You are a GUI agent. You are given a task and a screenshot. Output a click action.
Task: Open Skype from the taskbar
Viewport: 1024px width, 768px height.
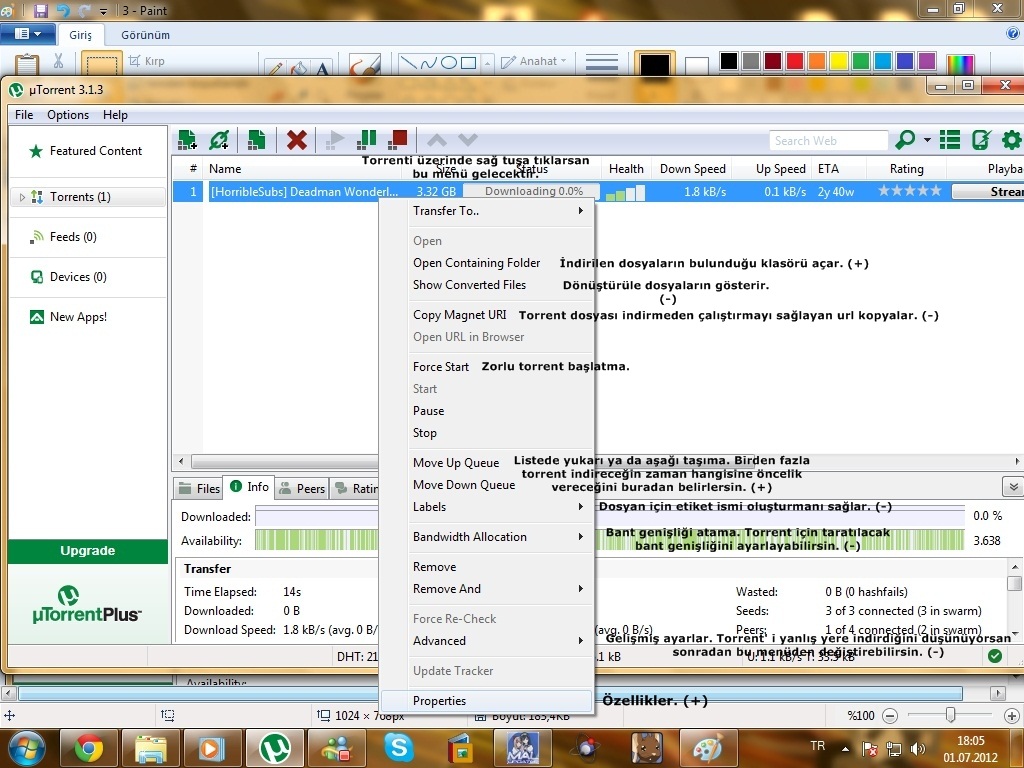(398, 748)
